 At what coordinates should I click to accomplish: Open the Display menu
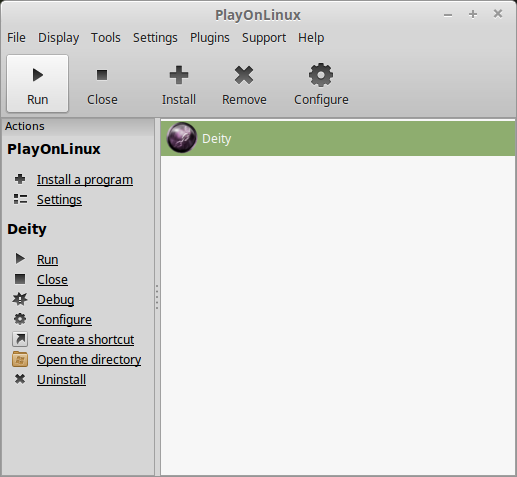pyautogui.click(x=59, y=38)
